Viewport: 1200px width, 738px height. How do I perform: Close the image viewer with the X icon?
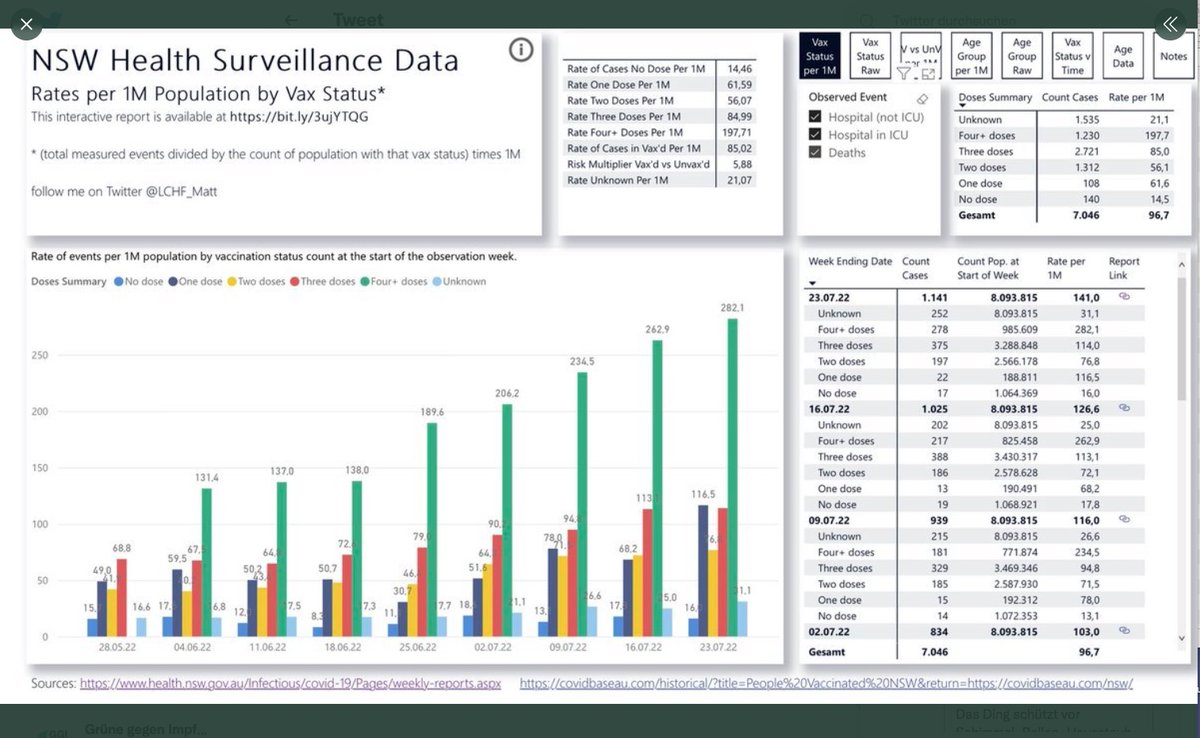pyautogui.click(x=26, y=24)
